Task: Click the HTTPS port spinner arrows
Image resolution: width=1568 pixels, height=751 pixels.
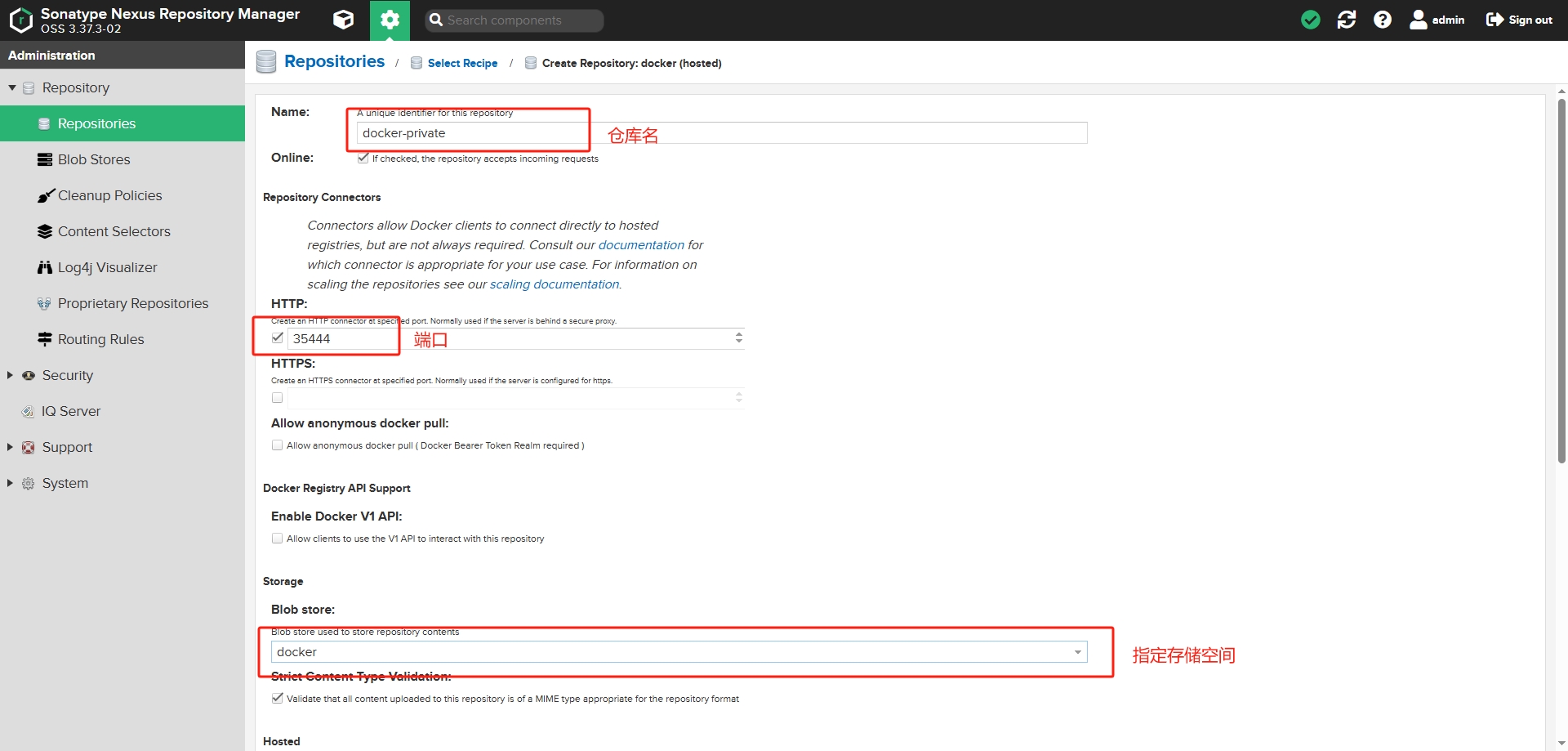Action: (739, 397)
